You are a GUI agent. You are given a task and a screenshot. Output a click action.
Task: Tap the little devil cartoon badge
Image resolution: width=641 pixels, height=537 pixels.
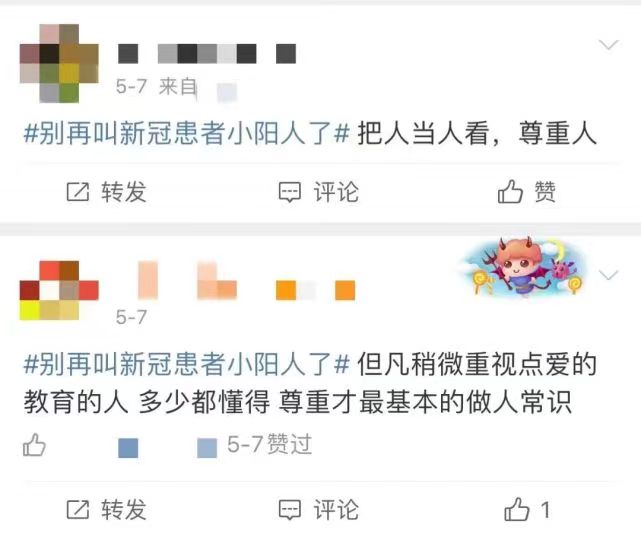pyautogui.click(x=524, y=267)
